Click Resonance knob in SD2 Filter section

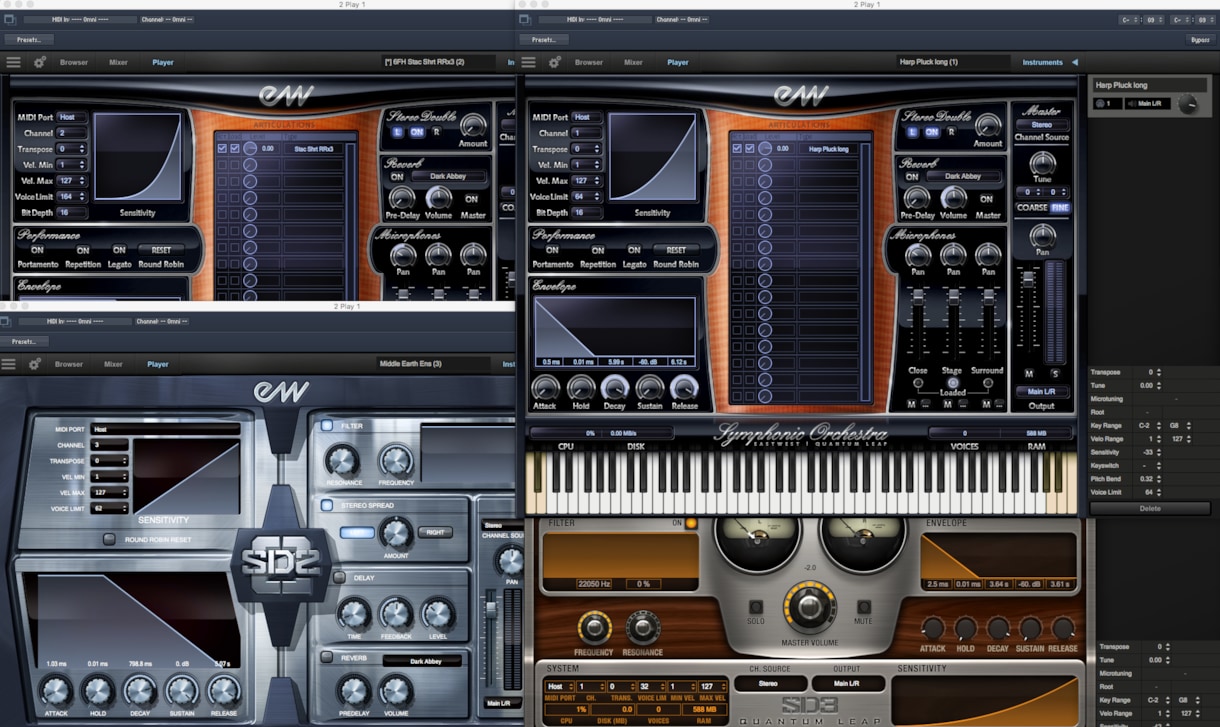[x=342, y=460]
